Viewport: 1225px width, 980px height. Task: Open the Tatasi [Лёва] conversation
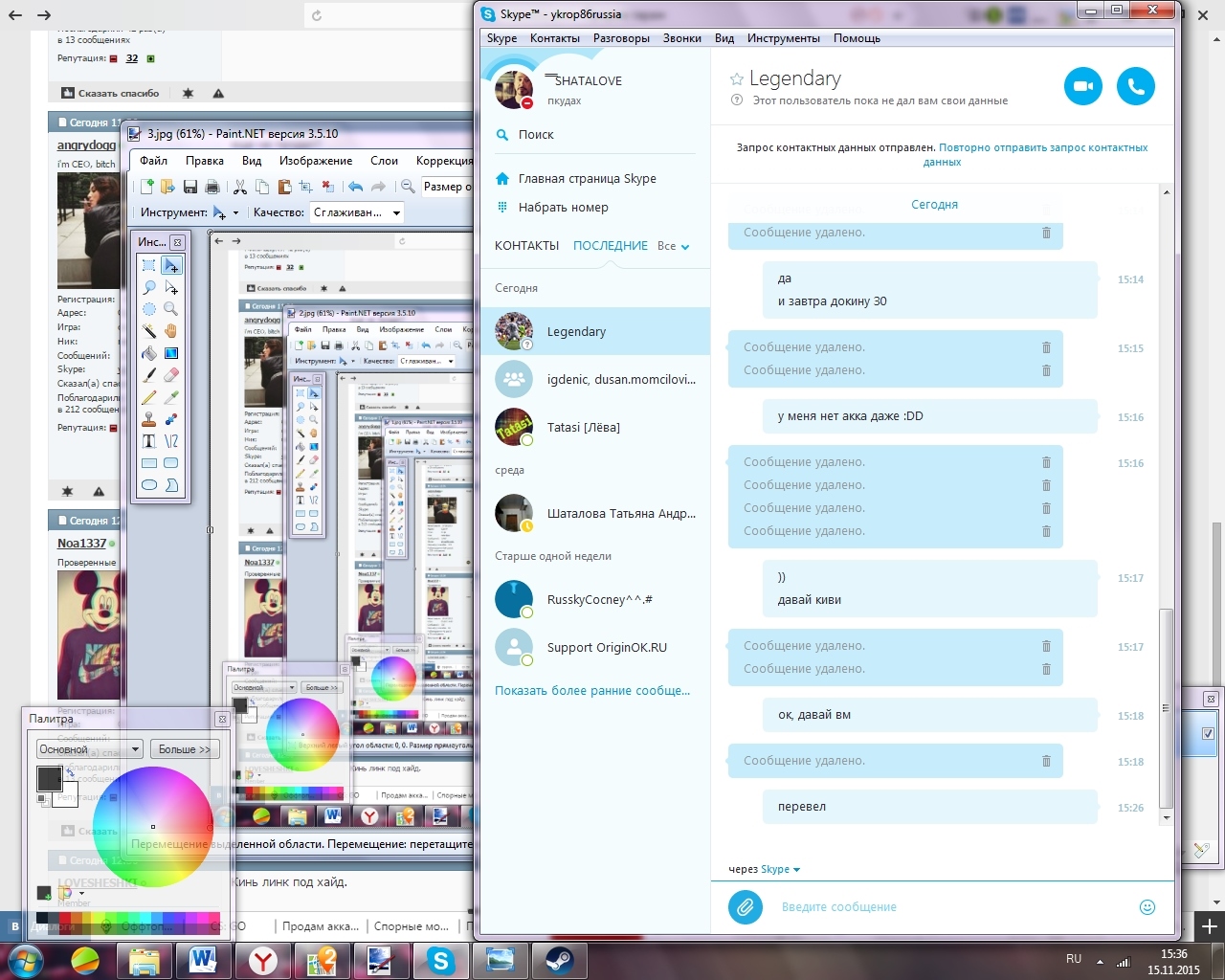(595, 427)
